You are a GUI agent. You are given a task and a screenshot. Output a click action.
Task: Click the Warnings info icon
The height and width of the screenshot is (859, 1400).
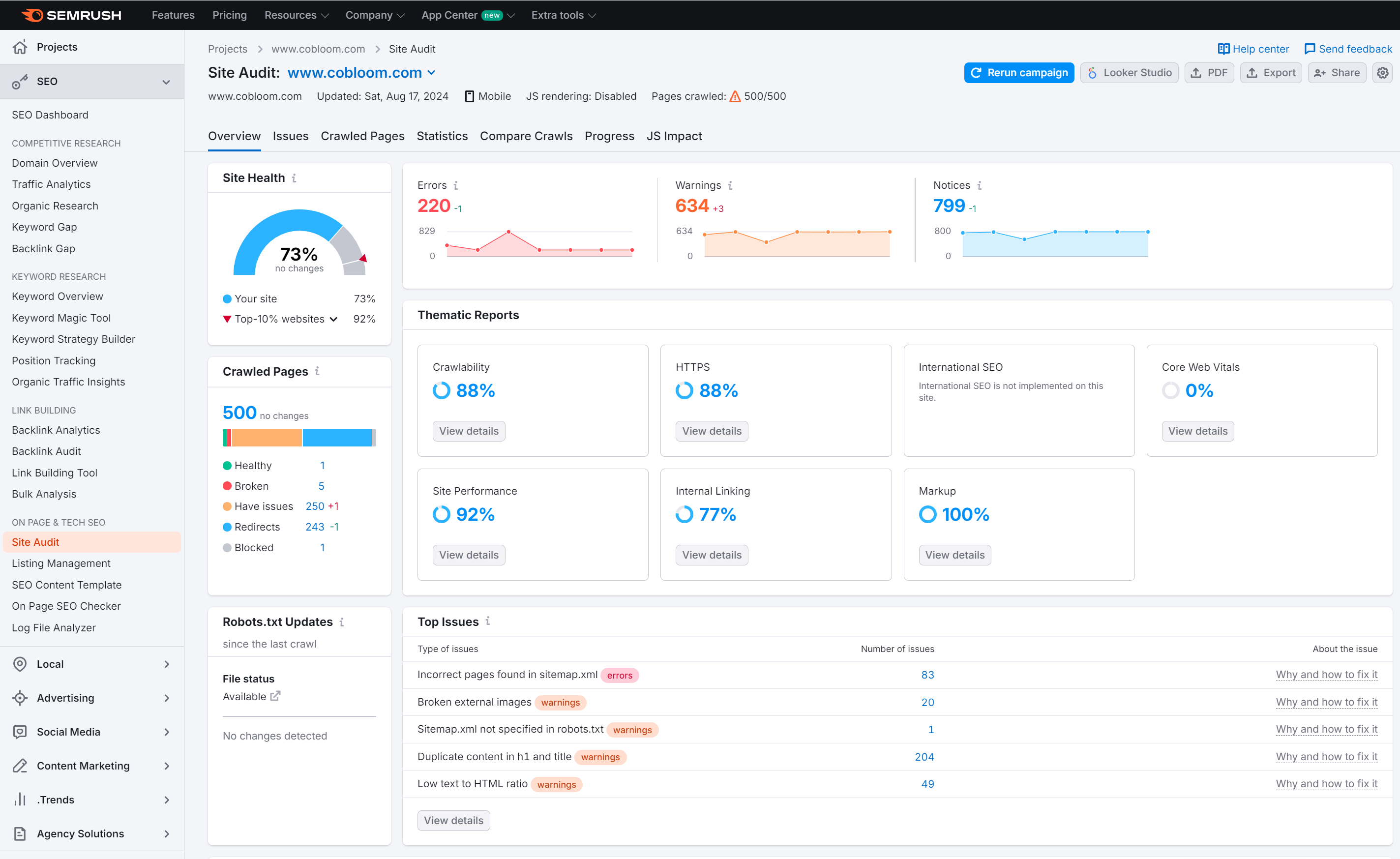coord(730,185)
